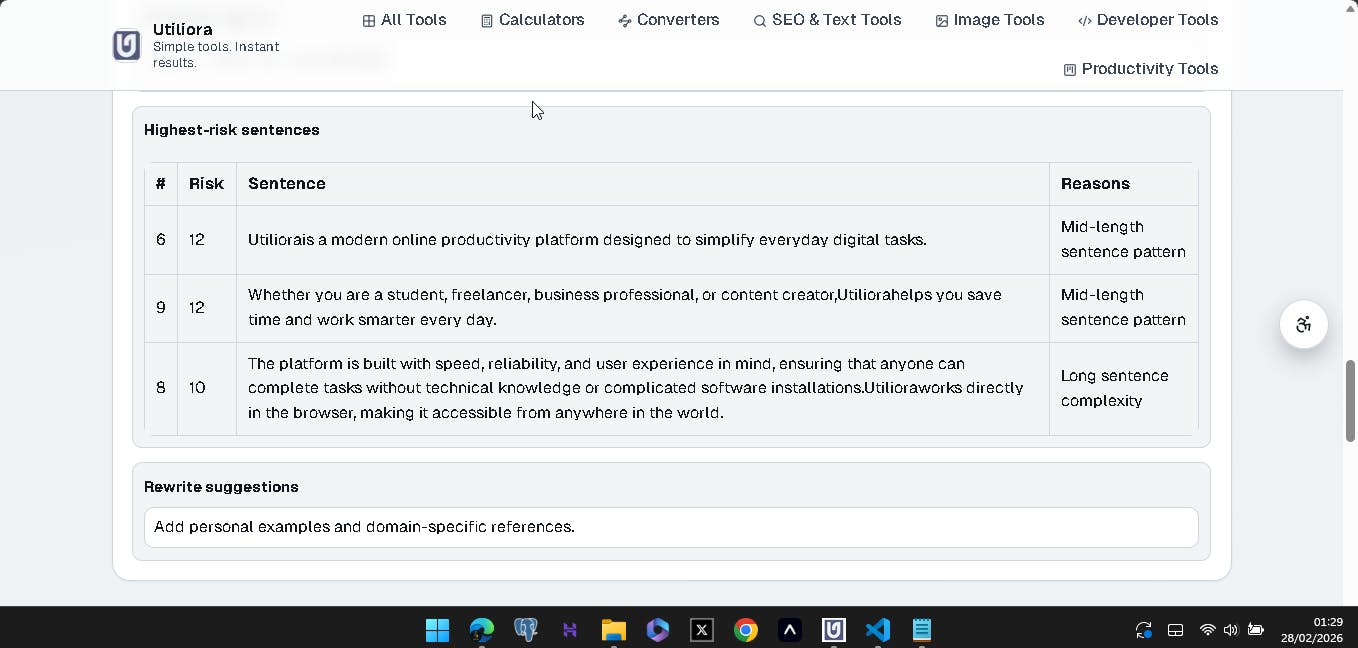
Task: Click the 'Risk' column header
Action: click(x=206, y=184)
